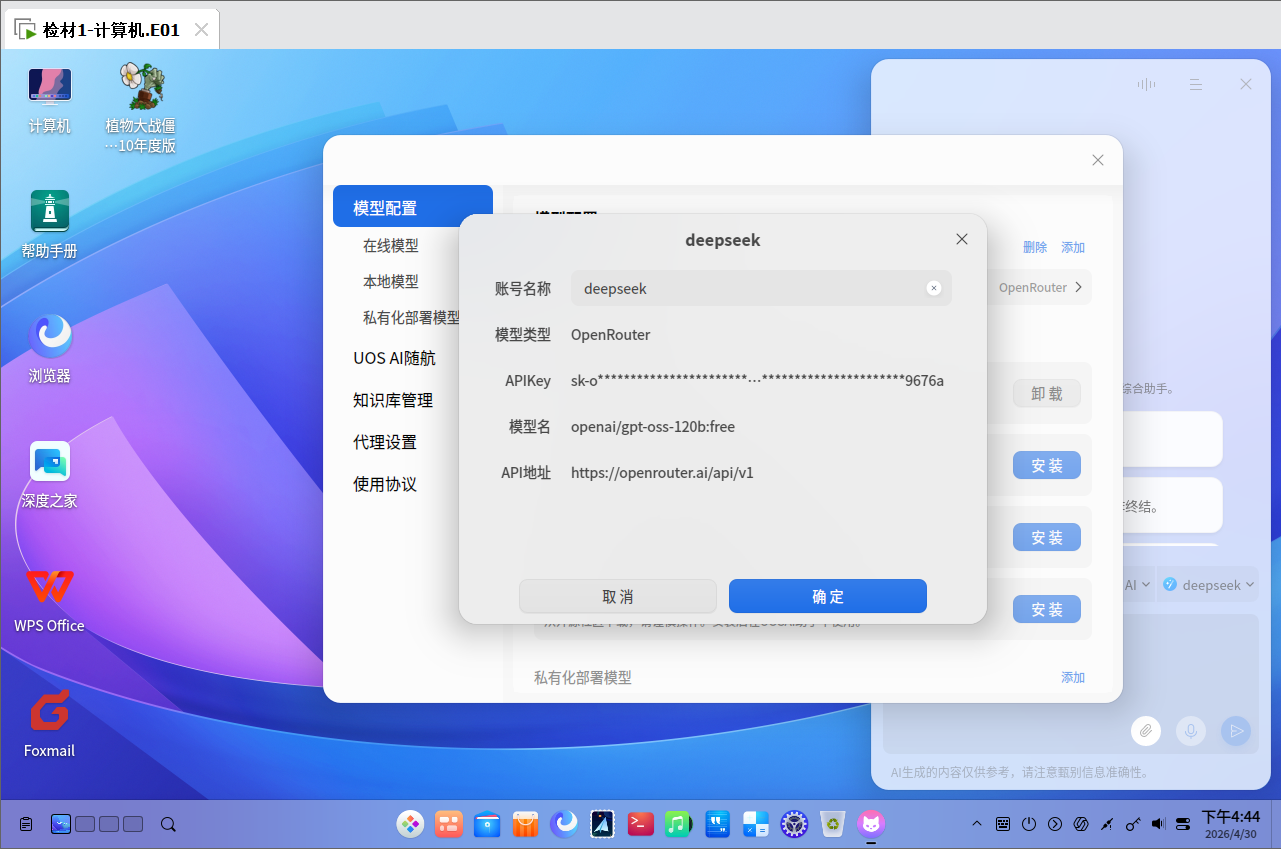Open the browser icon in the dock

tap(565, 824)
